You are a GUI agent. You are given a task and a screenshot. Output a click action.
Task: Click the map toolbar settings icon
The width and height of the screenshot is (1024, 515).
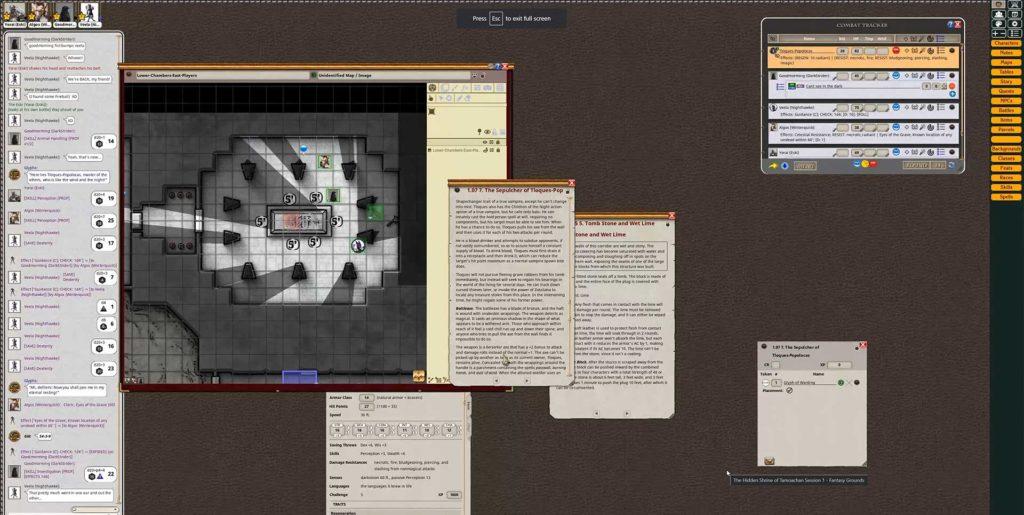(432, 87)
